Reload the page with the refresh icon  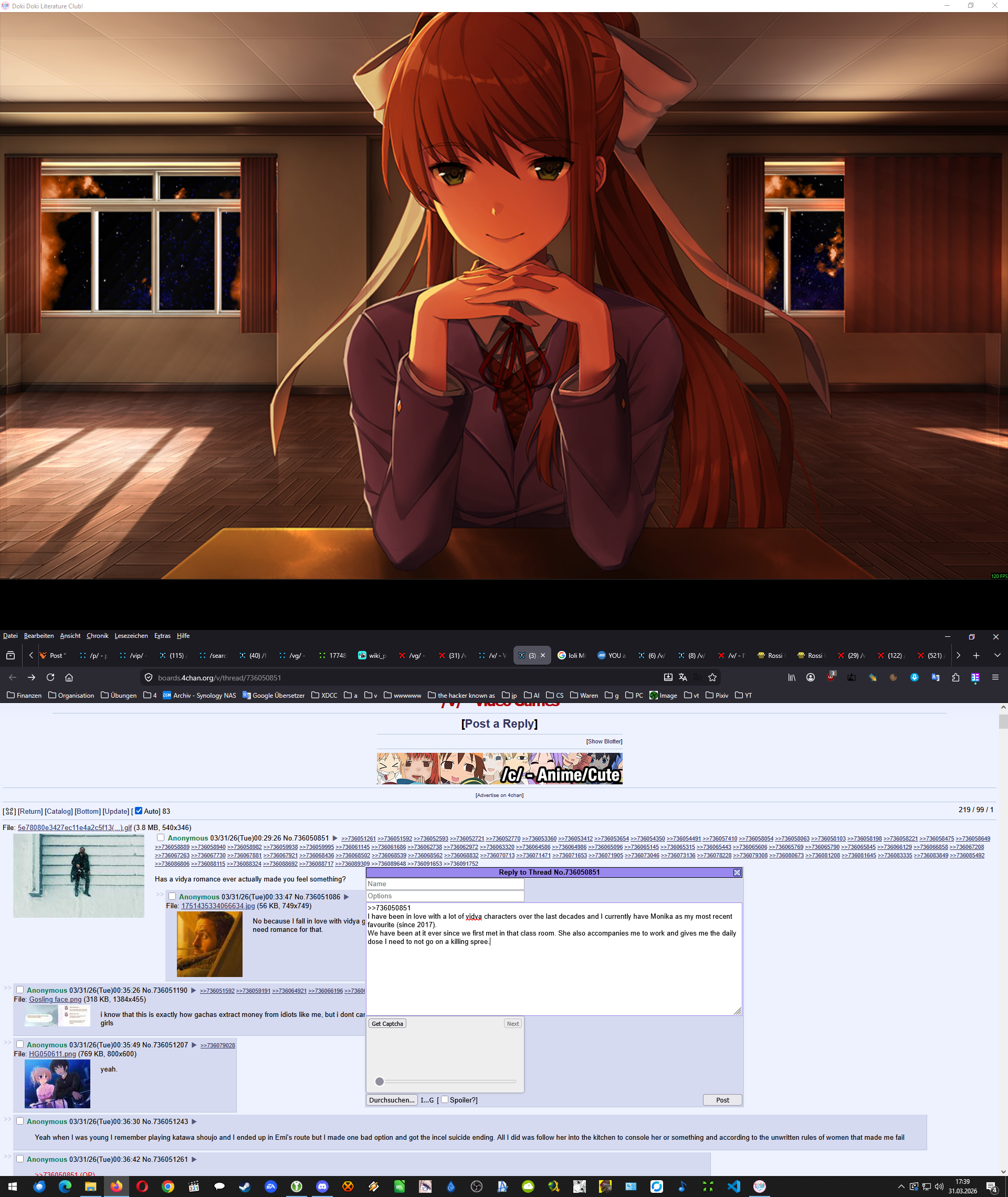click(50, 677)
